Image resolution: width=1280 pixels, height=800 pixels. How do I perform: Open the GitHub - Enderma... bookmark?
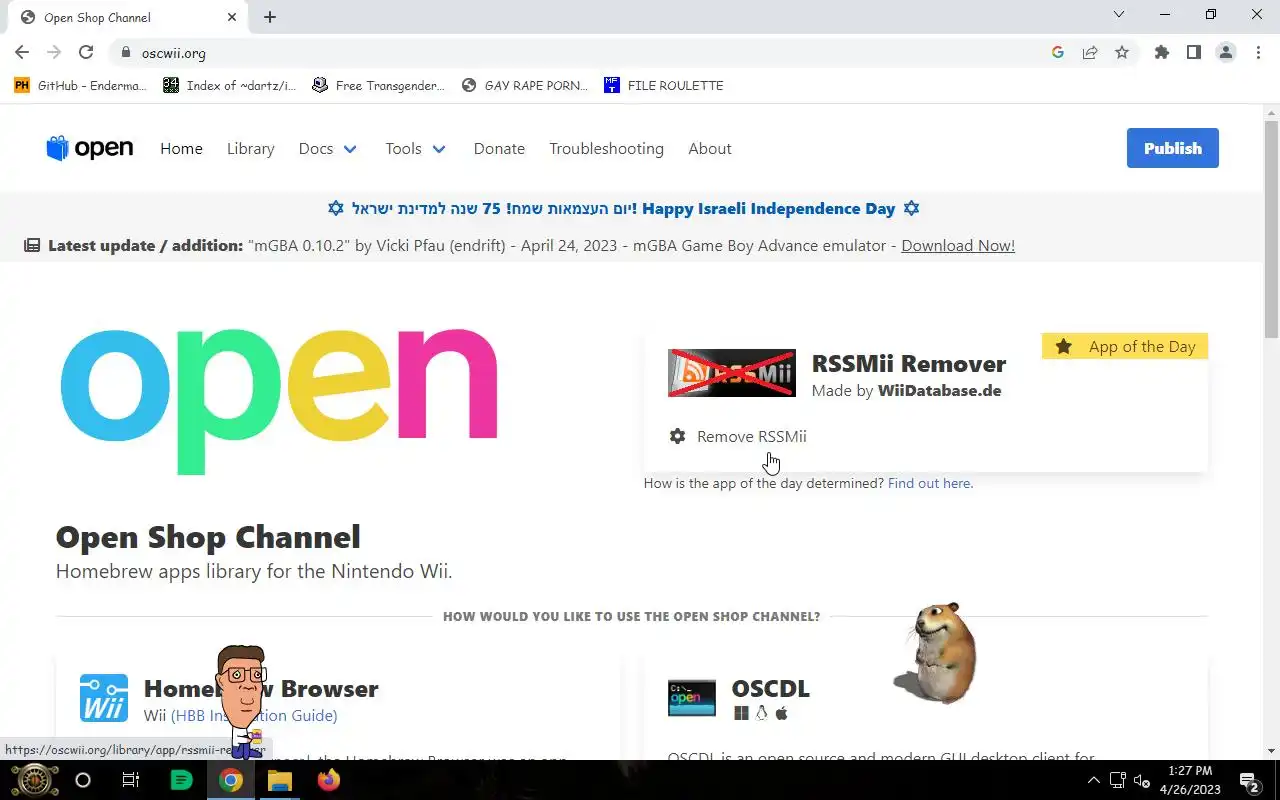[x=81, y=85]
